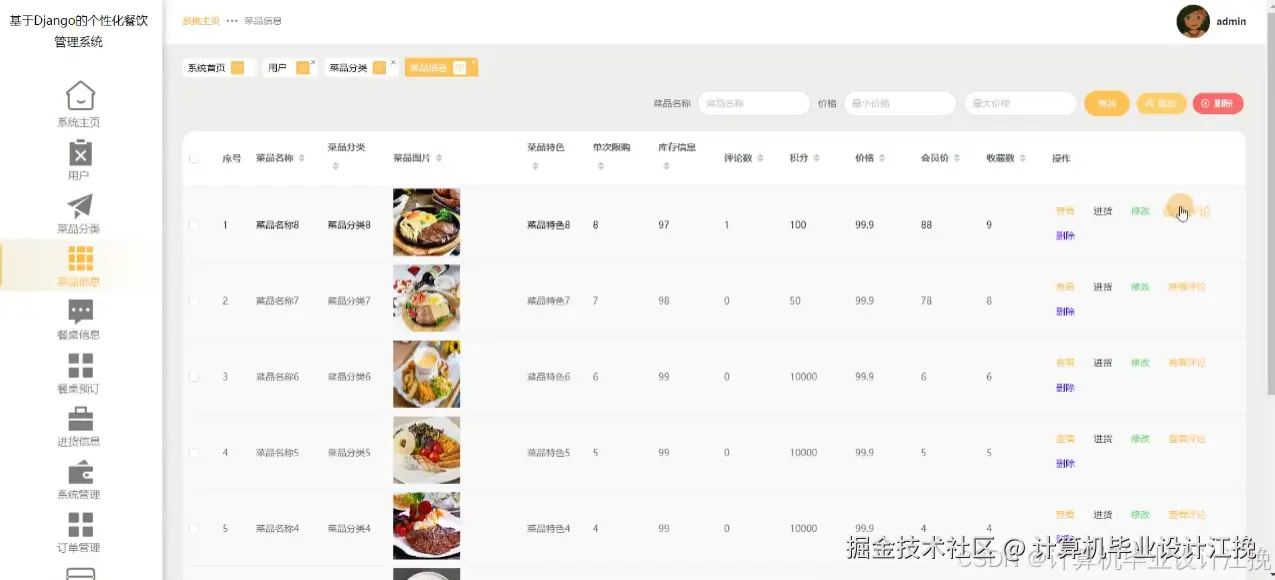Open 系统管理 wallet icon in sidebar
This screenshot has height=580, width=1275.
tap(80, 472)
